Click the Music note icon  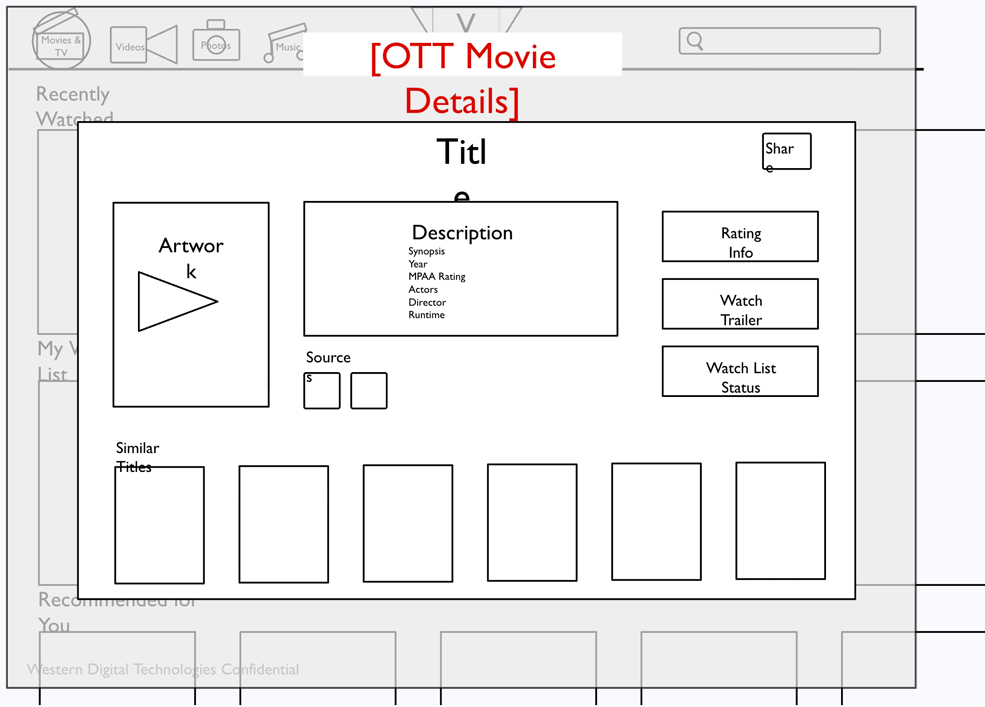286,43
